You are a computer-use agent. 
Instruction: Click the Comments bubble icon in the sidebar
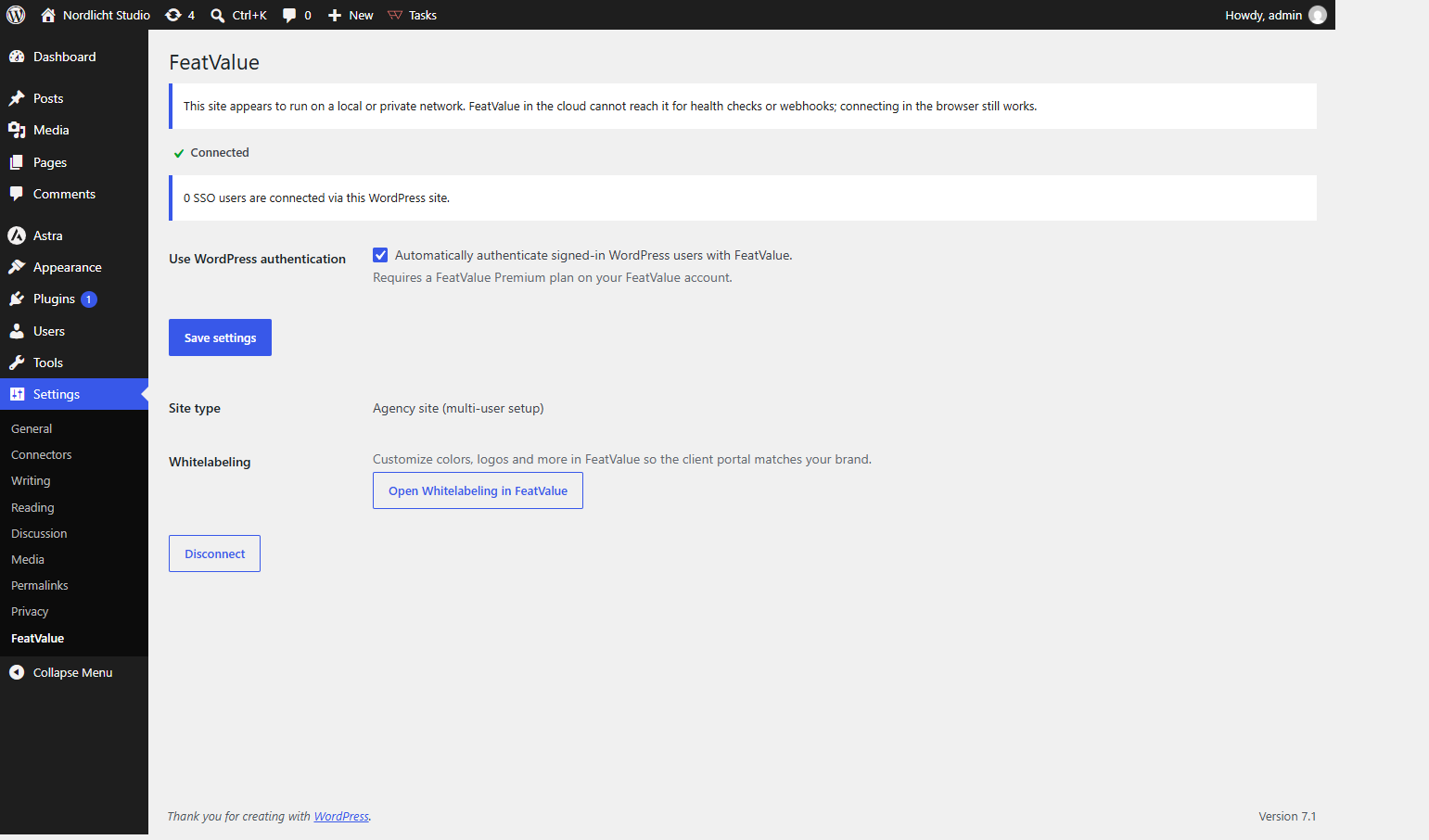click(x=17, y=194)
